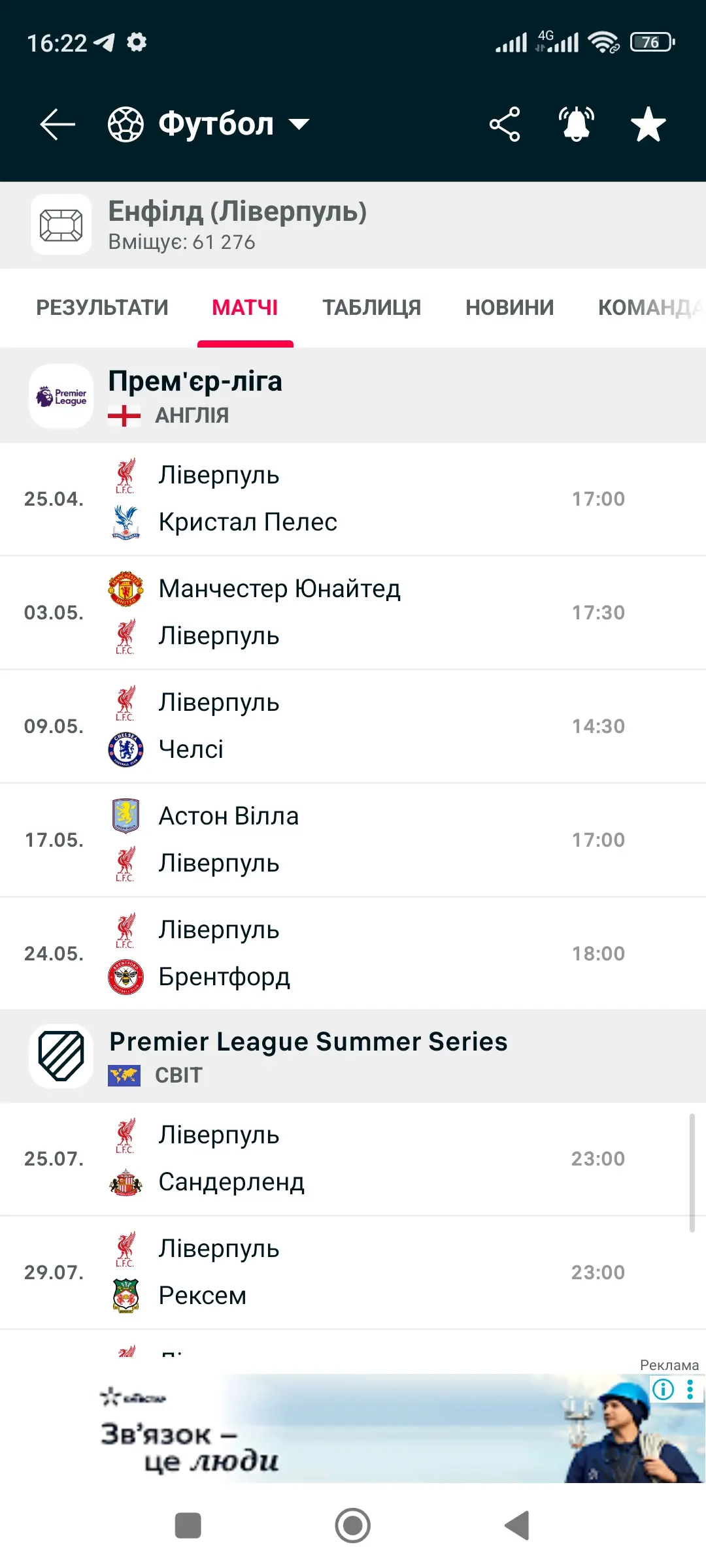Tap the share icon
The width and height of the screenshot is (706, 1568).
click(505, 124)
